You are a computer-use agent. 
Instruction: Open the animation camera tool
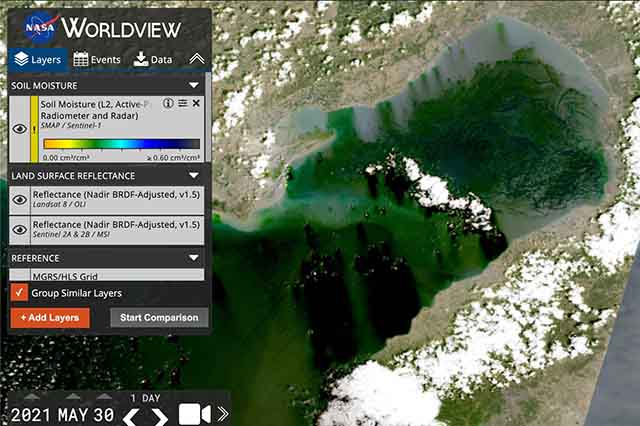(195, 414)
